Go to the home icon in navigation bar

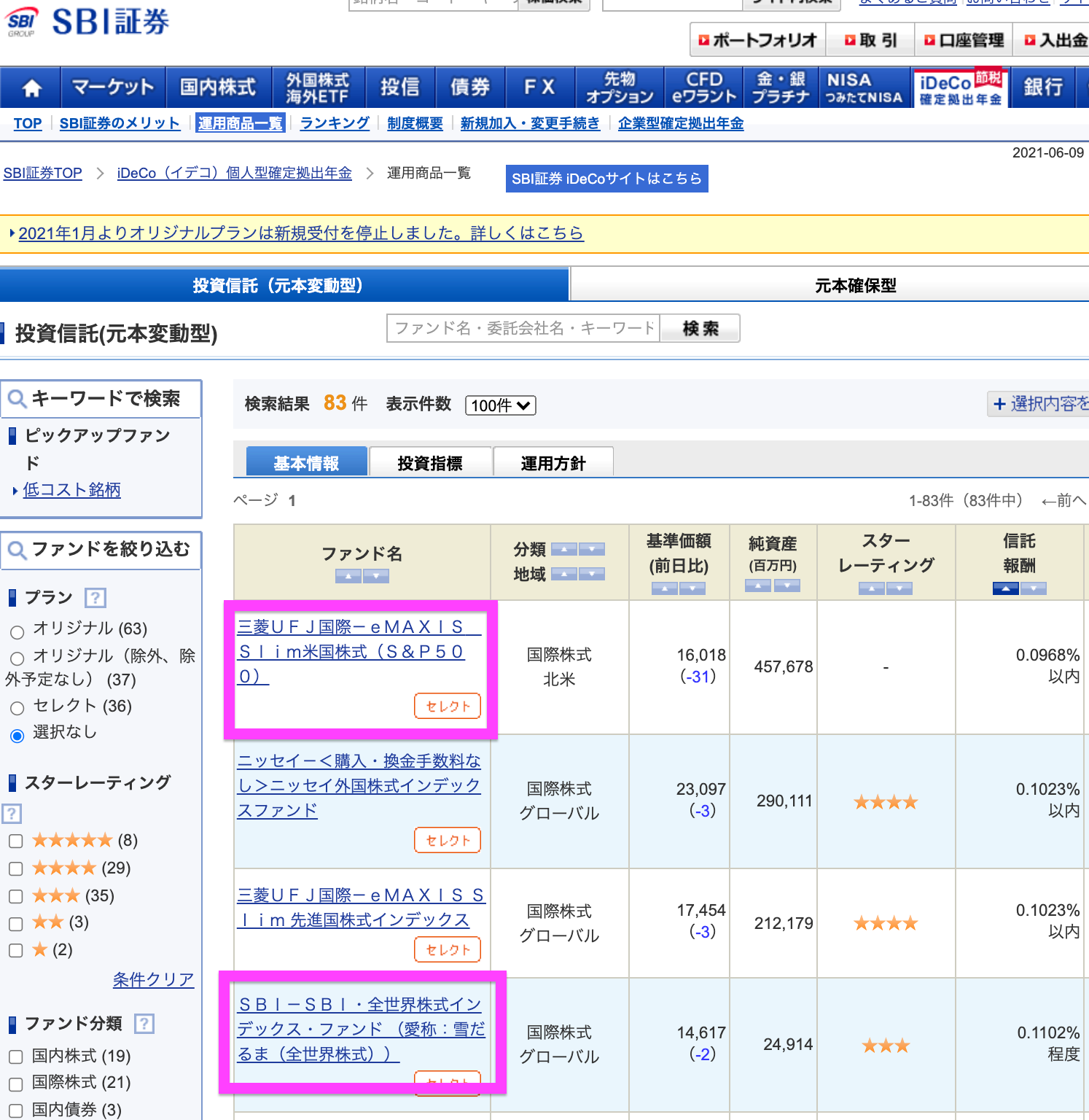tap(31, 87)
